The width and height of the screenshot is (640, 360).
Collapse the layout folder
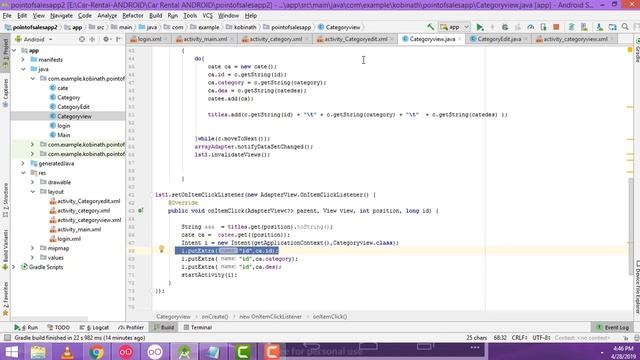pos(33,191)
